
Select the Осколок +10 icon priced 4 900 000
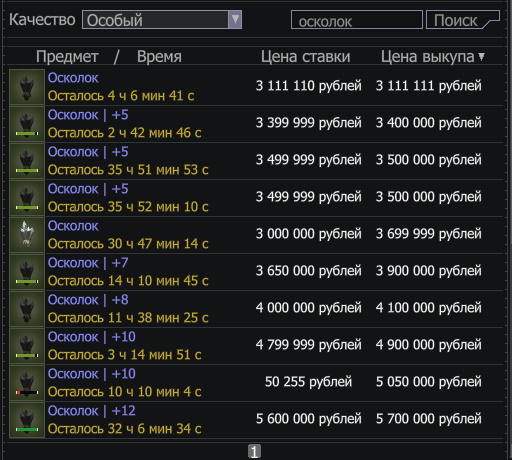(27, 346)
